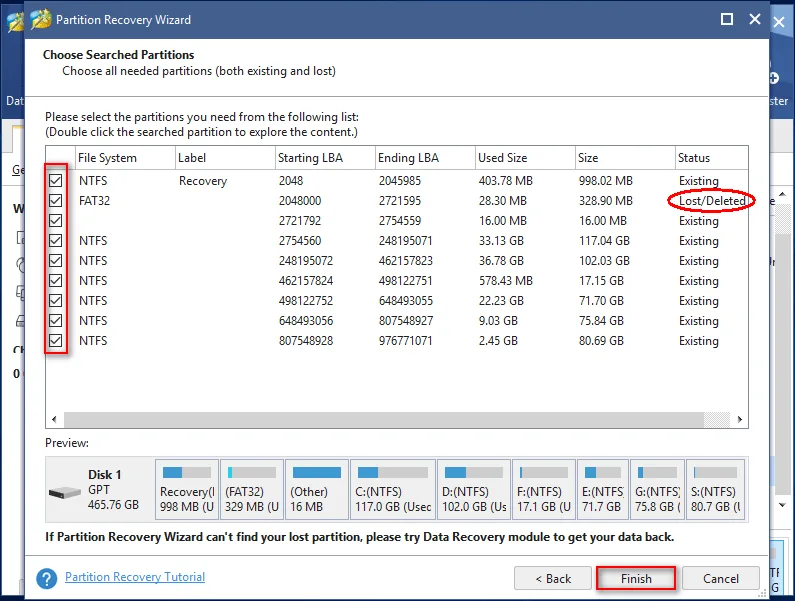Viewport: 795px width, 601px height.
Task: Click the horizontal scrollbar thumb of partition list
Action: tap(383, 419)
